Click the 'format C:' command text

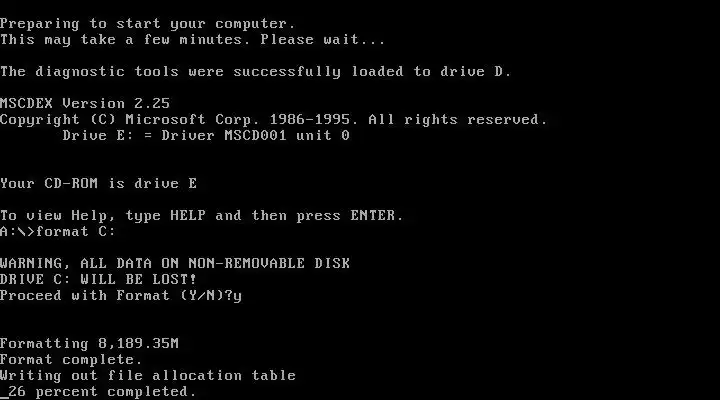(x=76, y=231)
